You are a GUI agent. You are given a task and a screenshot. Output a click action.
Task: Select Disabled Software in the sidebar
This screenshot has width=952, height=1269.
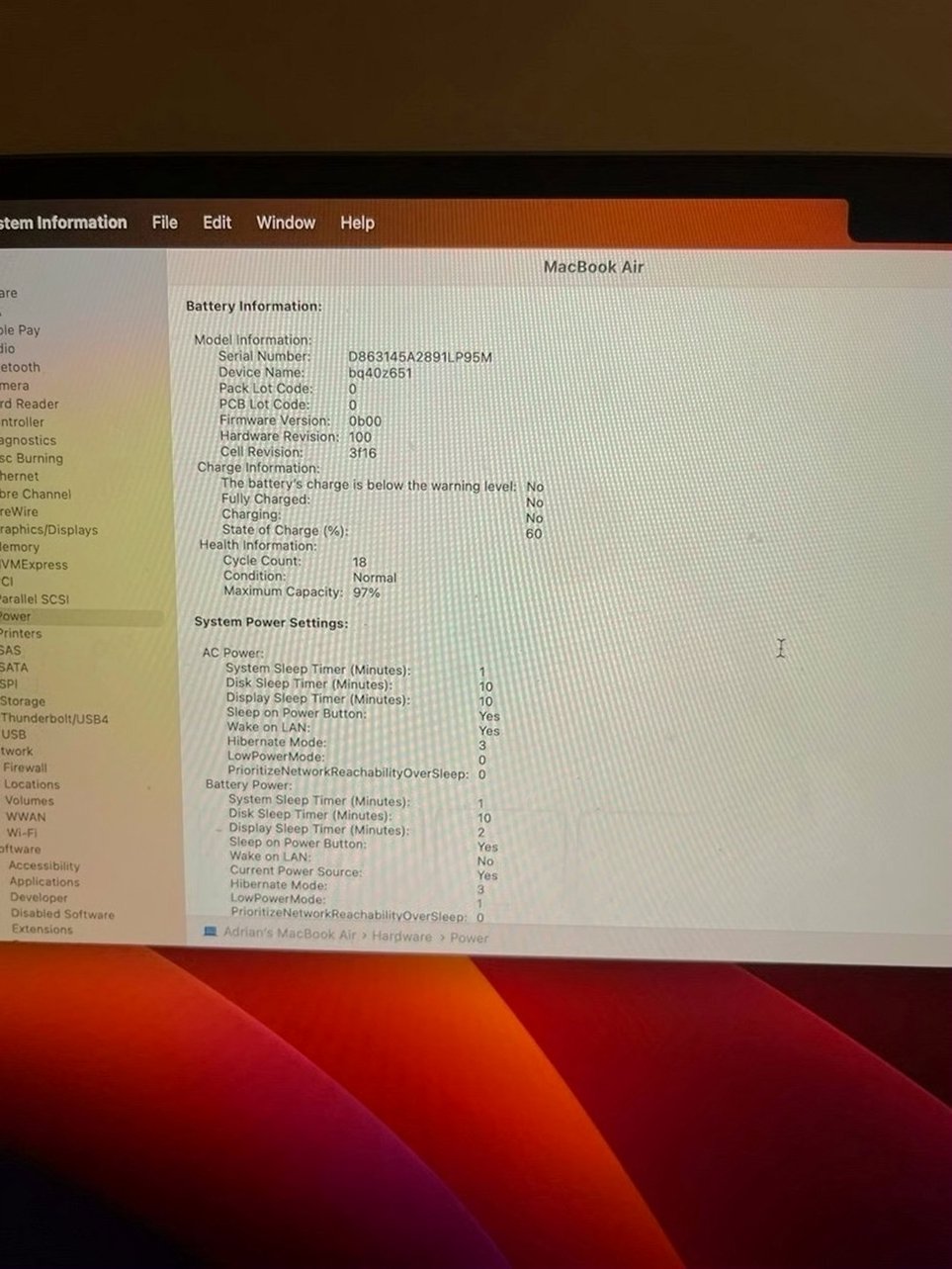click(62, 914)
